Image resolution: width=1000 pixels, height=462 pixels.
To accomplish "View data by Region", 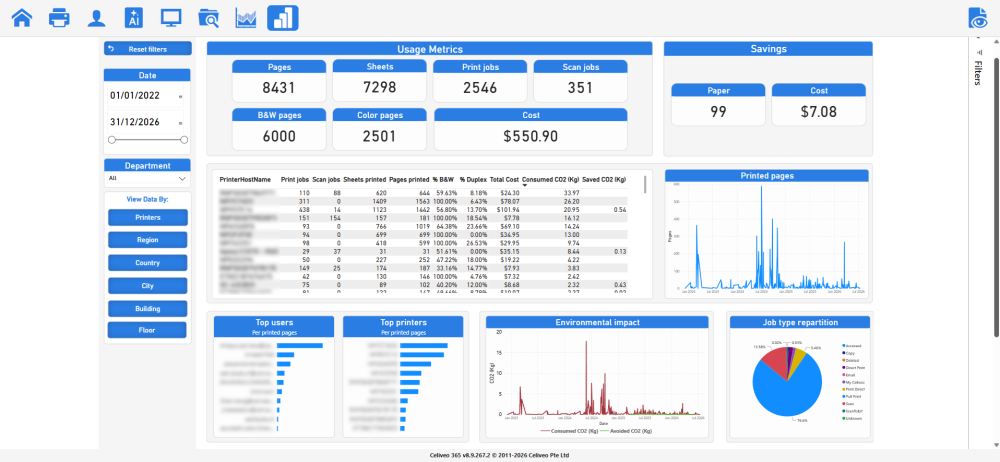I will click(148, 240).
